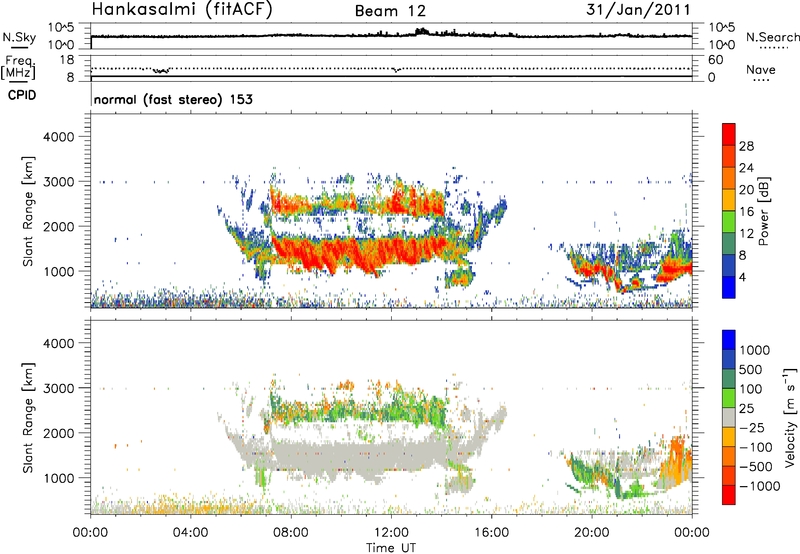Click the 3000 tick on velocity panel
Screen dimensions: 800x554
[58, 388]
